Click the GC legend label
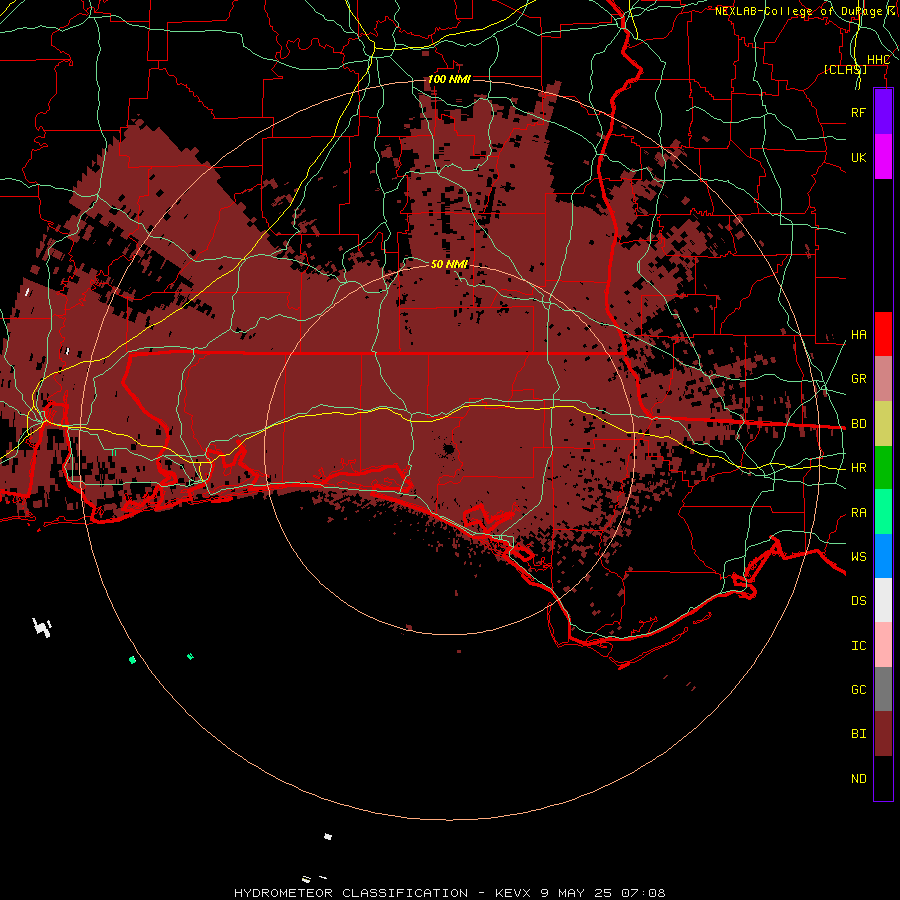This screenshot has height=900, width=900. click(859, 690)
